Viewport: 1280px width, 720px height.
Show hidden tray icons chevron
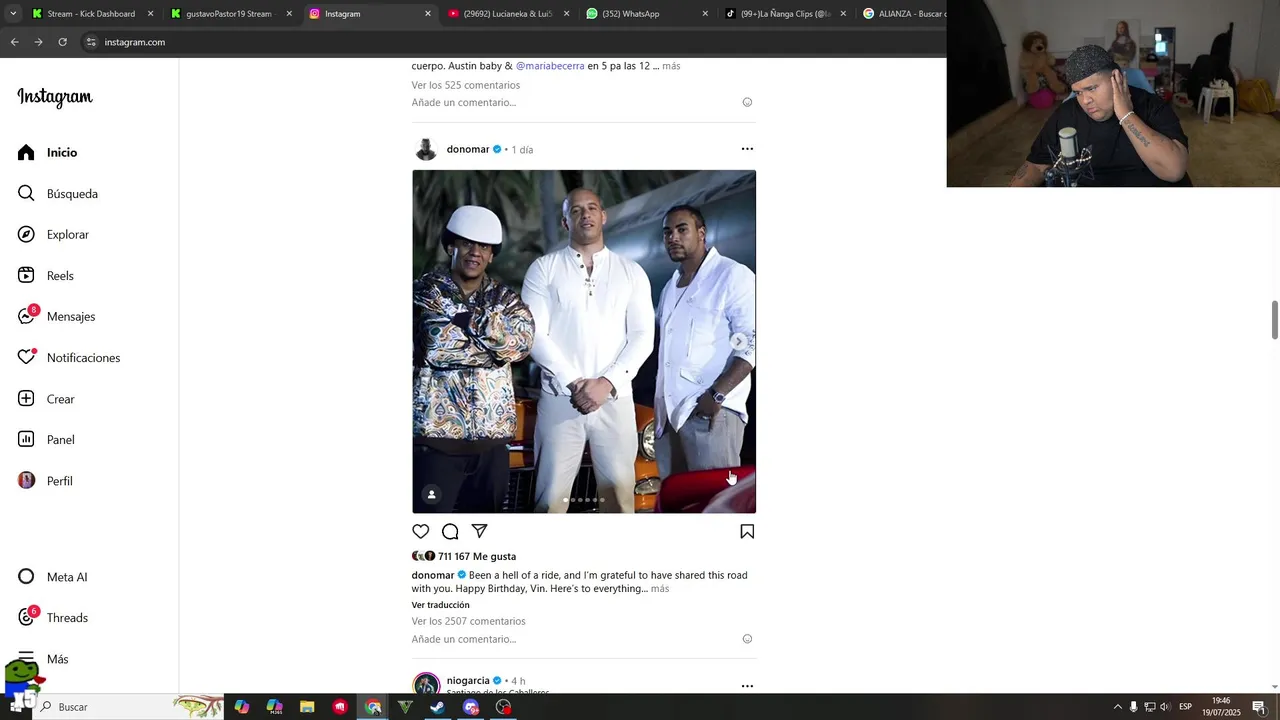[x=1117, y=707]
